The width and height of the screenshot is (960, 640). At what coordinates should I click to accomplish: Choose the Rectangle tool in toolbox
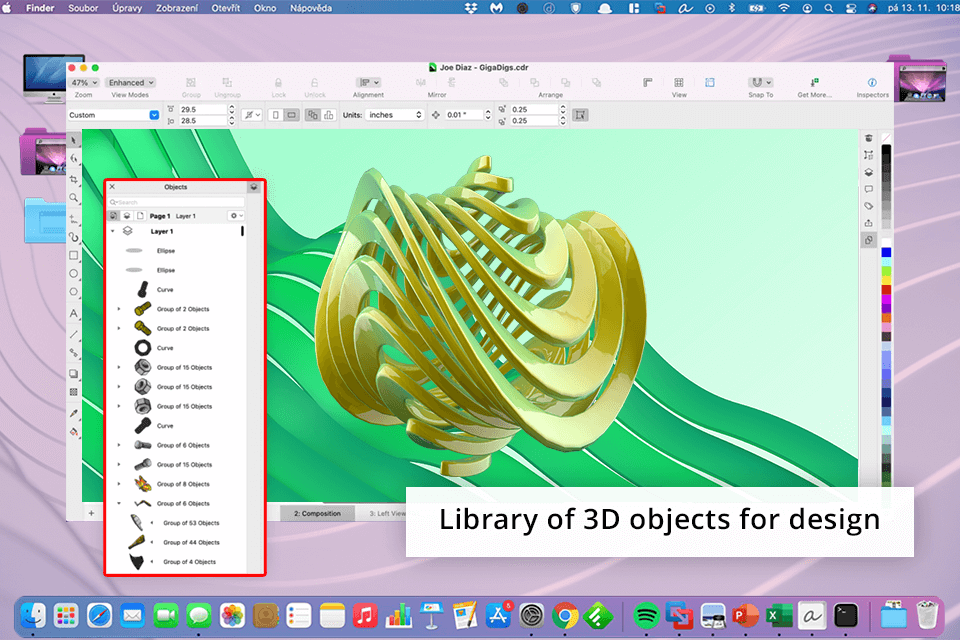(74, 255)
